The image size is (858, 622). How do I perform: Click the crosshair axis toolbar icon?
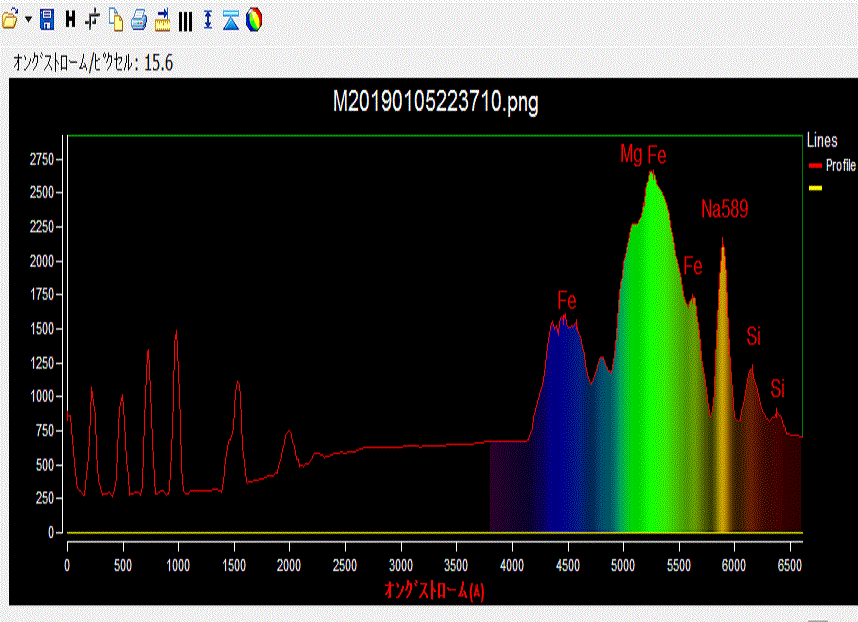point(93,19)
